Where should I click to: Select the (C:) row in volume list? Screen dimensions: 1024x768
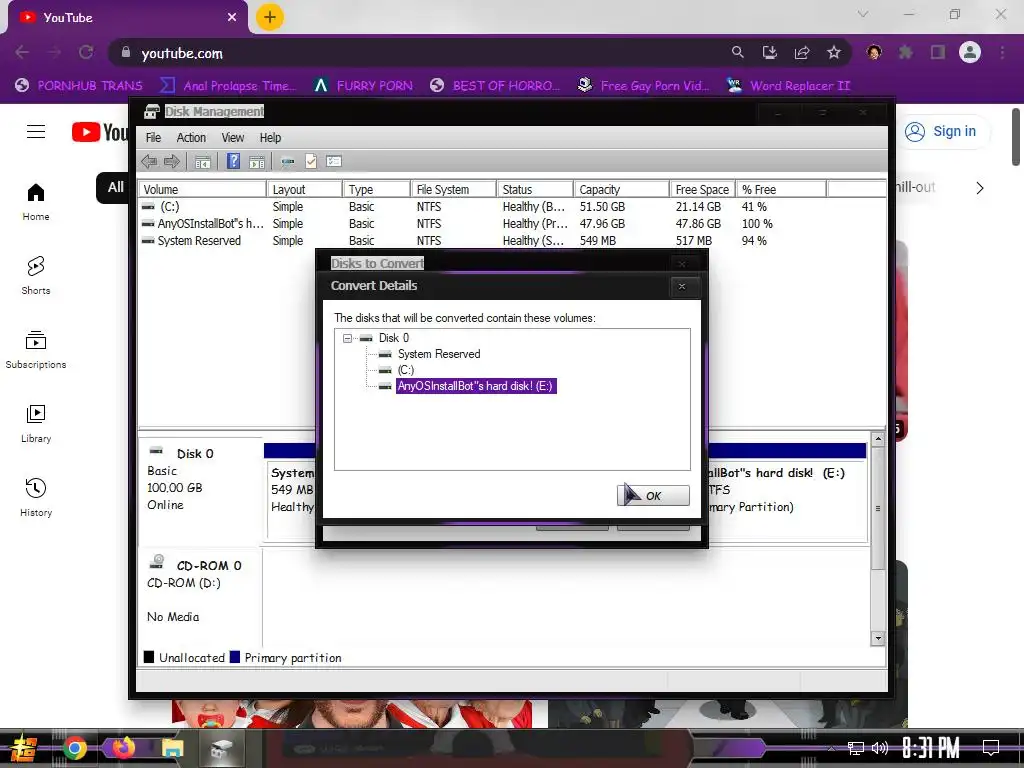click(512, 206)
